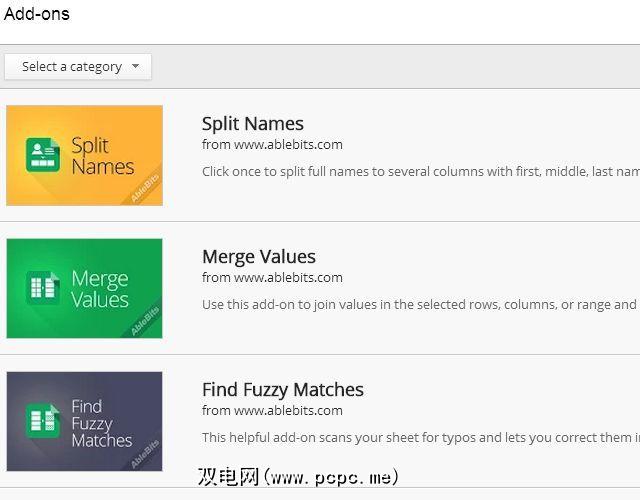Screen dimensions: 640x500
Task: Click the Add-ons dialog heading
Action: pos(37,15)
